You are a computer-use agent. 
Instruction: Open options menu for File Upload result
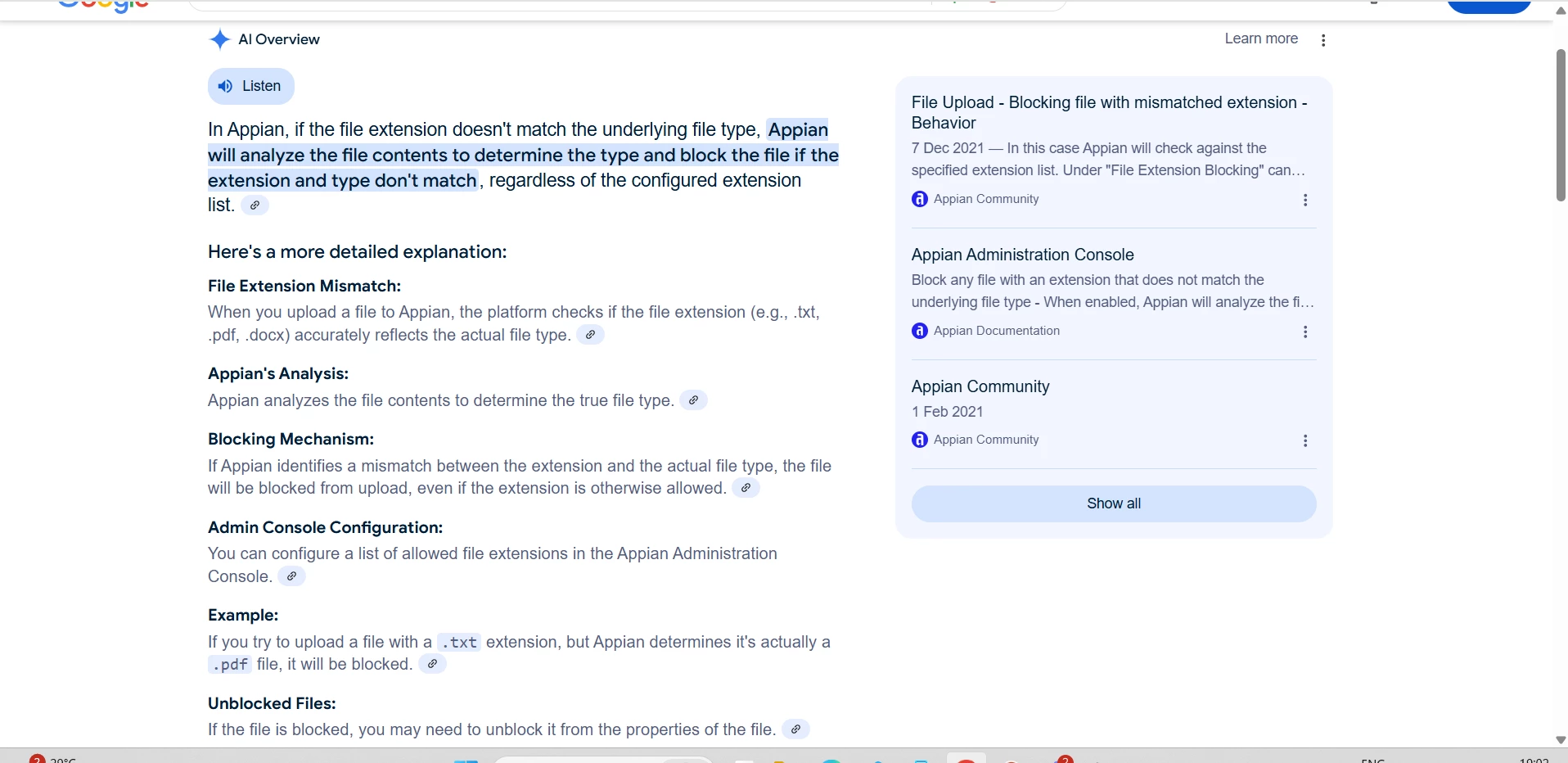1305,200
